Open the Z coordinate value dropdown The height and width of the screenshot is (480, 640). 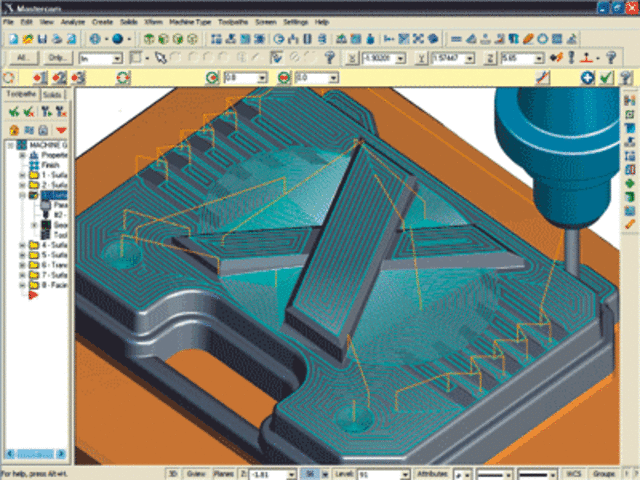point(539,59)
